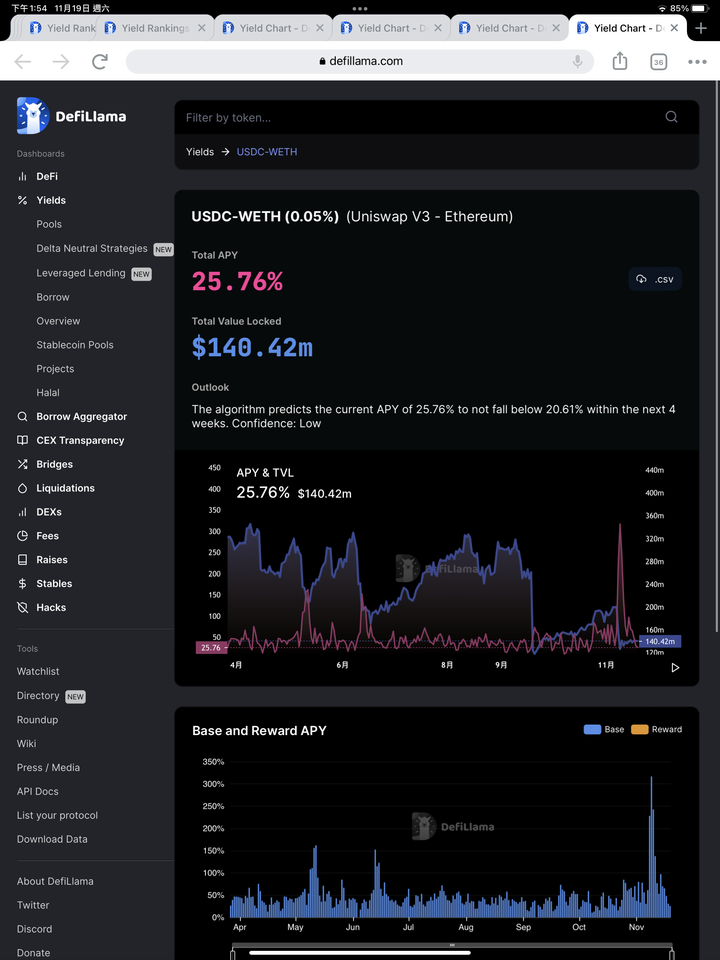The width and height of the screenshot is (720, 960).
Task: Download the .csv data file
Action: tap(655, 279)
